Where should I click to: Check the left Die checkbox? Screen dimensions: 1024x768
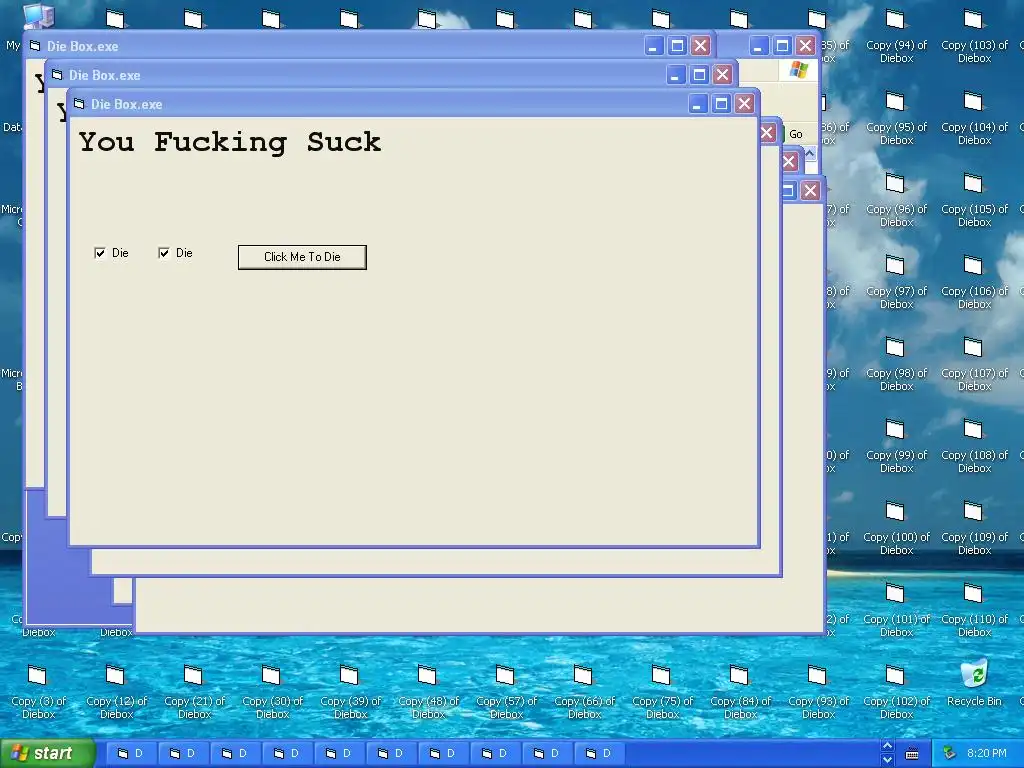[x=100, y=253]
